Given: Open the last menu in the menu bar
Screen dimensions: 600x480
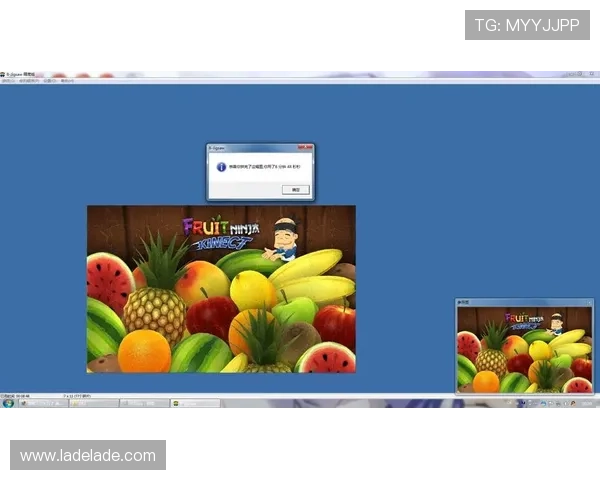Looking at the screenshot, I should pyautogui.click(x=67, y=81).
